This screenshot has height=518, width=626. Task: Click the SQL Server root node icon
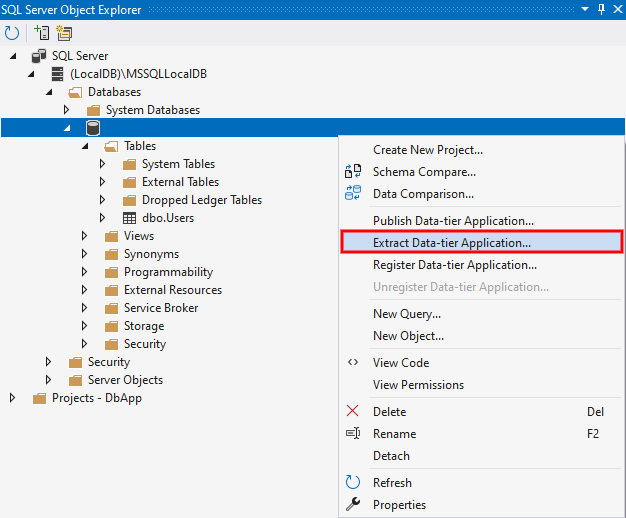(x=39, y=56)
